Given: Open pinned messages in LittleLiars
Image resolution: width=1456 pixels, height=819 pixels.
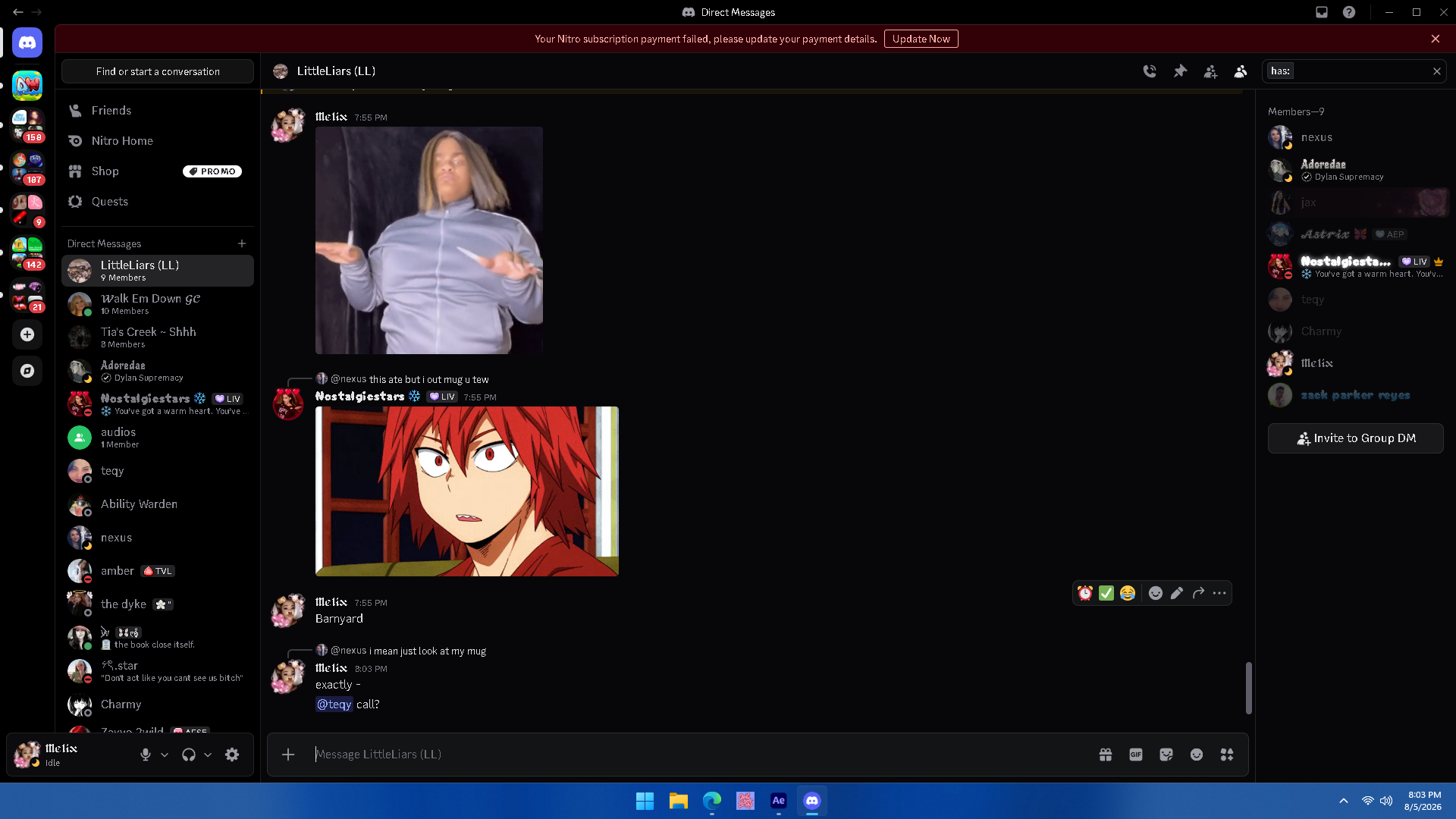Looking at the screenshot, I should click(x=1180, y=71).
